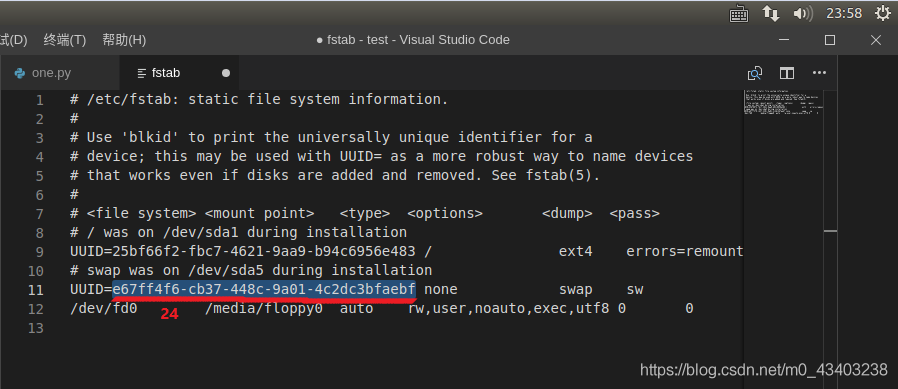Click the Python icon on one.py tab
The height and width of the screenshot is (389, 898).
click(x=20, y=73)
